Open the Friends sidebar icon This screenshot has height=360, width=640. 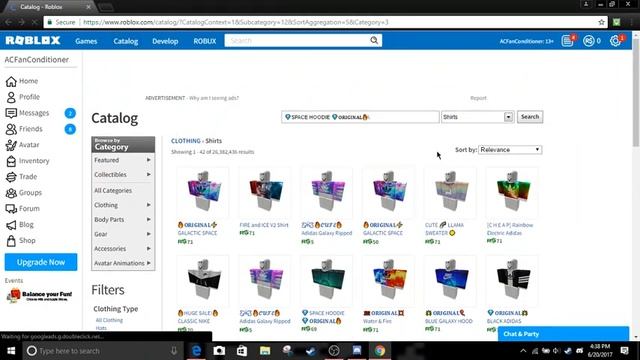coord(11,129)
